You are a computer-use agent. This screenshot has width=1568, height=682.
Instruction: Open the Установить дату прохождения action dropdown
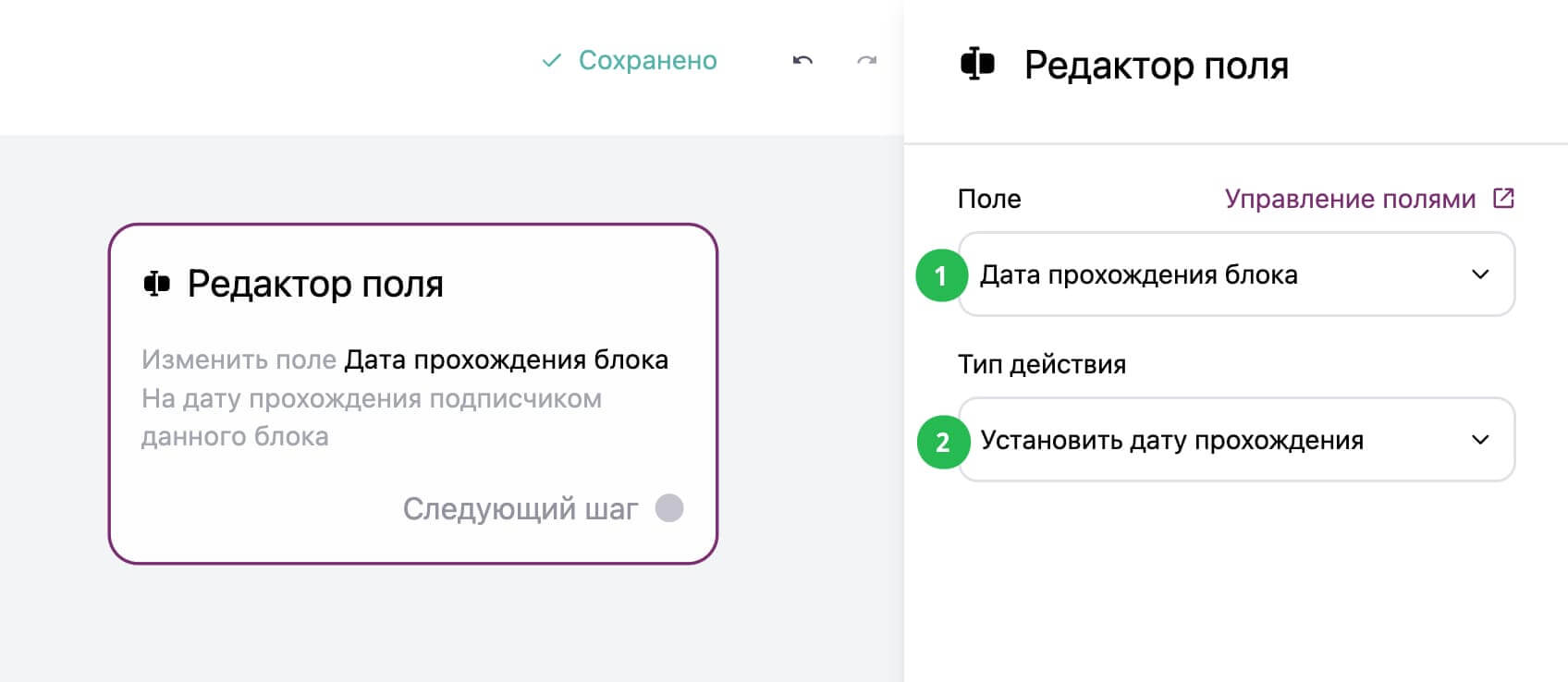[1236, 440]
